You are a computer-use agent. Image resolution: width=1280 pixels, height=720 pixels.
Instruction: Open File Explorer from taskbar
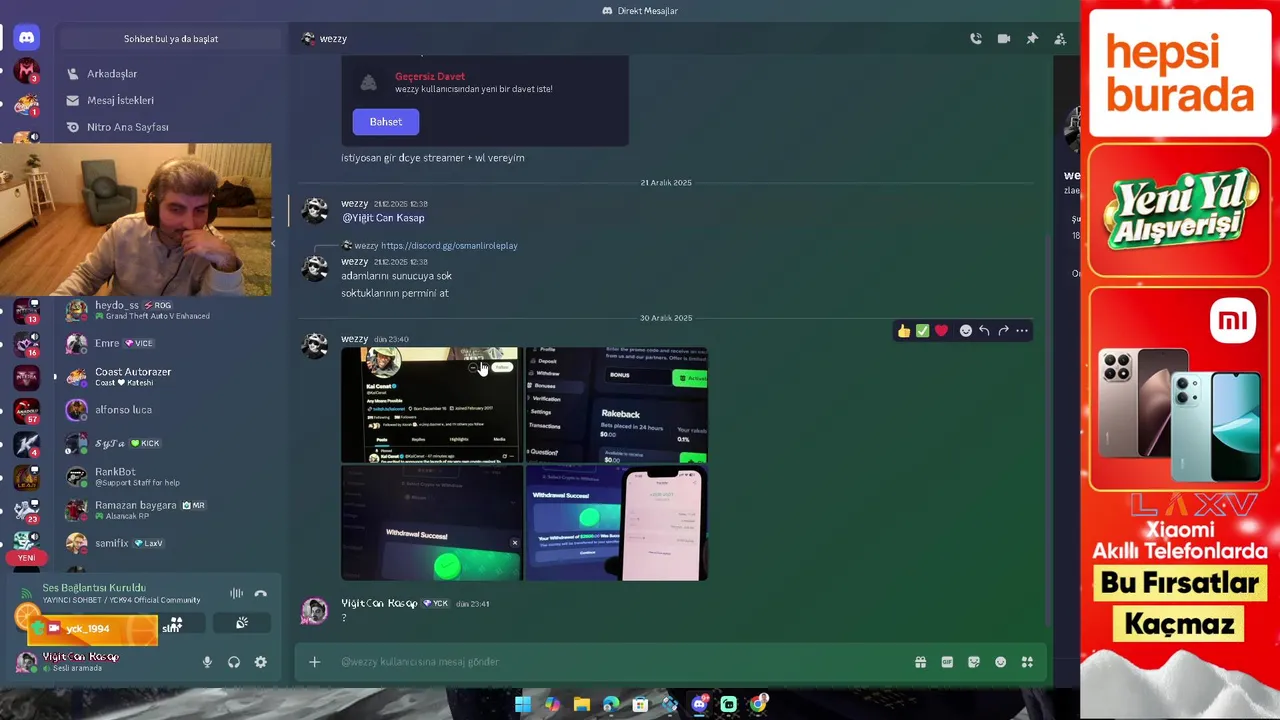[x=581, y=705]
